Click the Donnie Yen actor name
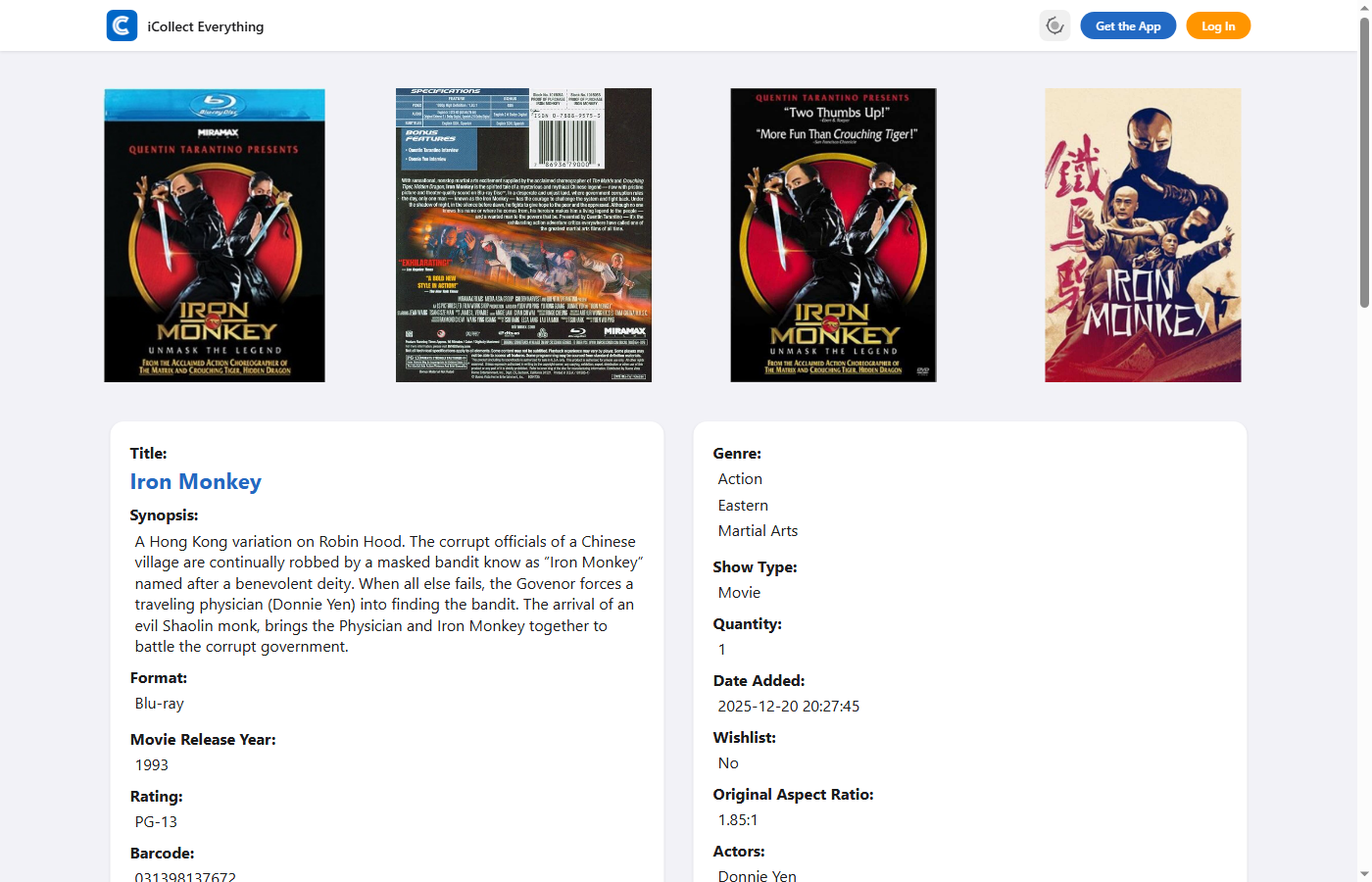The height and width of the screenshot is (882, 1372). pos(757,875)
